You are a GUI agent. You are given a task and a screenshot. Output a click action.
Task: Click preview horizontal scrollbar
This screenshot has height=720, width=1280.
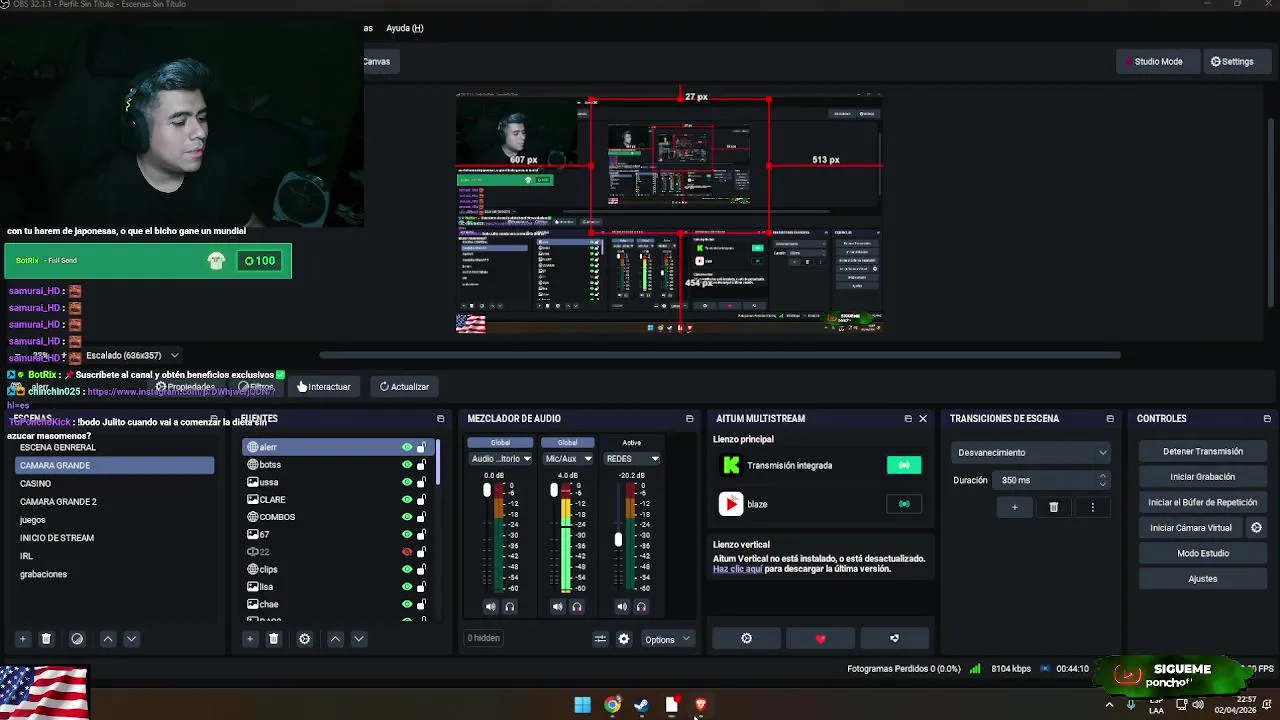pyautogui.click(x=720, y=355)
